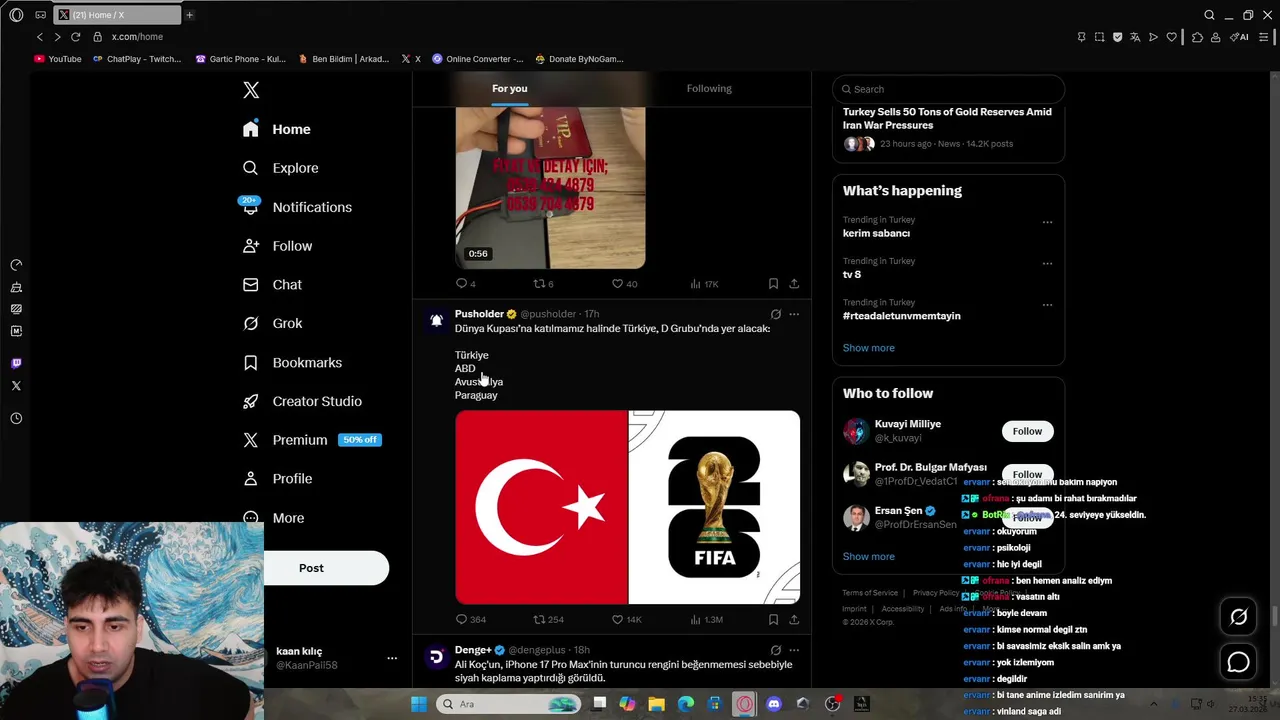
Task: Open Discord from the taskbar
Action: 773,704
